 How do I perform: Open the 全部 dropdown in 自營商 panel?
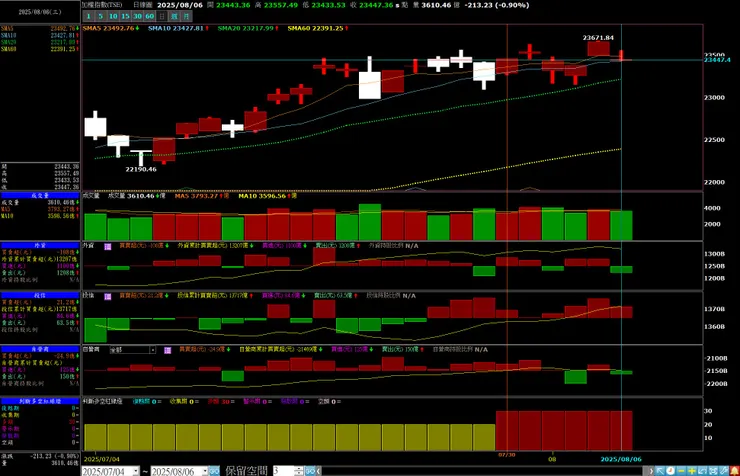tap(133, 350)
